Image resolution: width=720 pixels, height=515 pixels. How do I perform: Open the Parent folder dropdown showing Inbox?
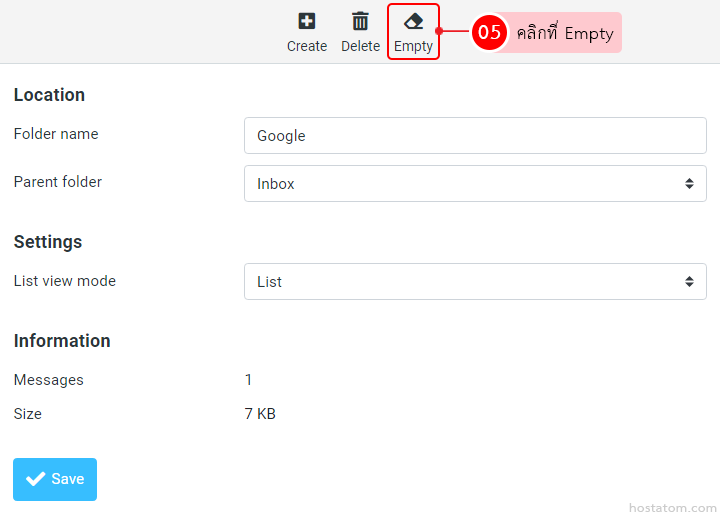475,184
